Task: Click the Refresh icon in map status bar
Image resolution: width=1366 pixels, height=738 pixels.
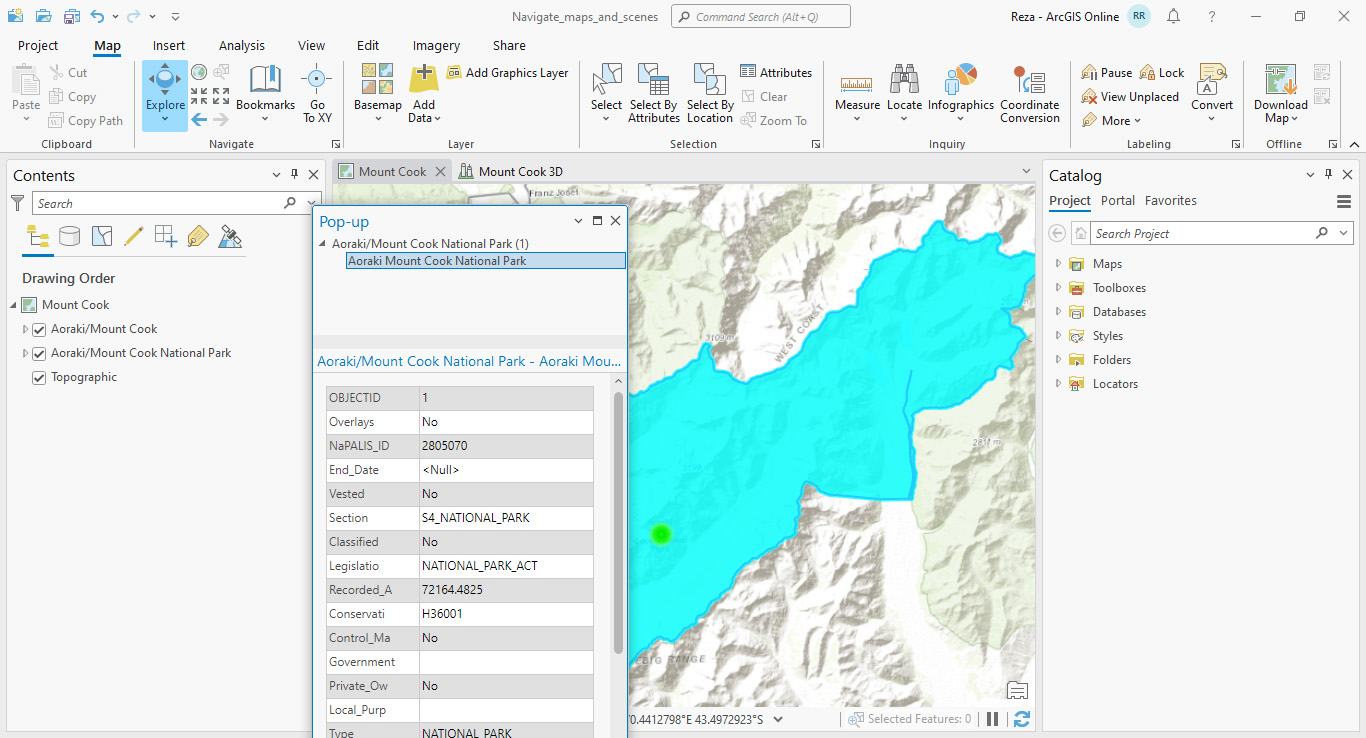Action: (x=1021, y=718)
